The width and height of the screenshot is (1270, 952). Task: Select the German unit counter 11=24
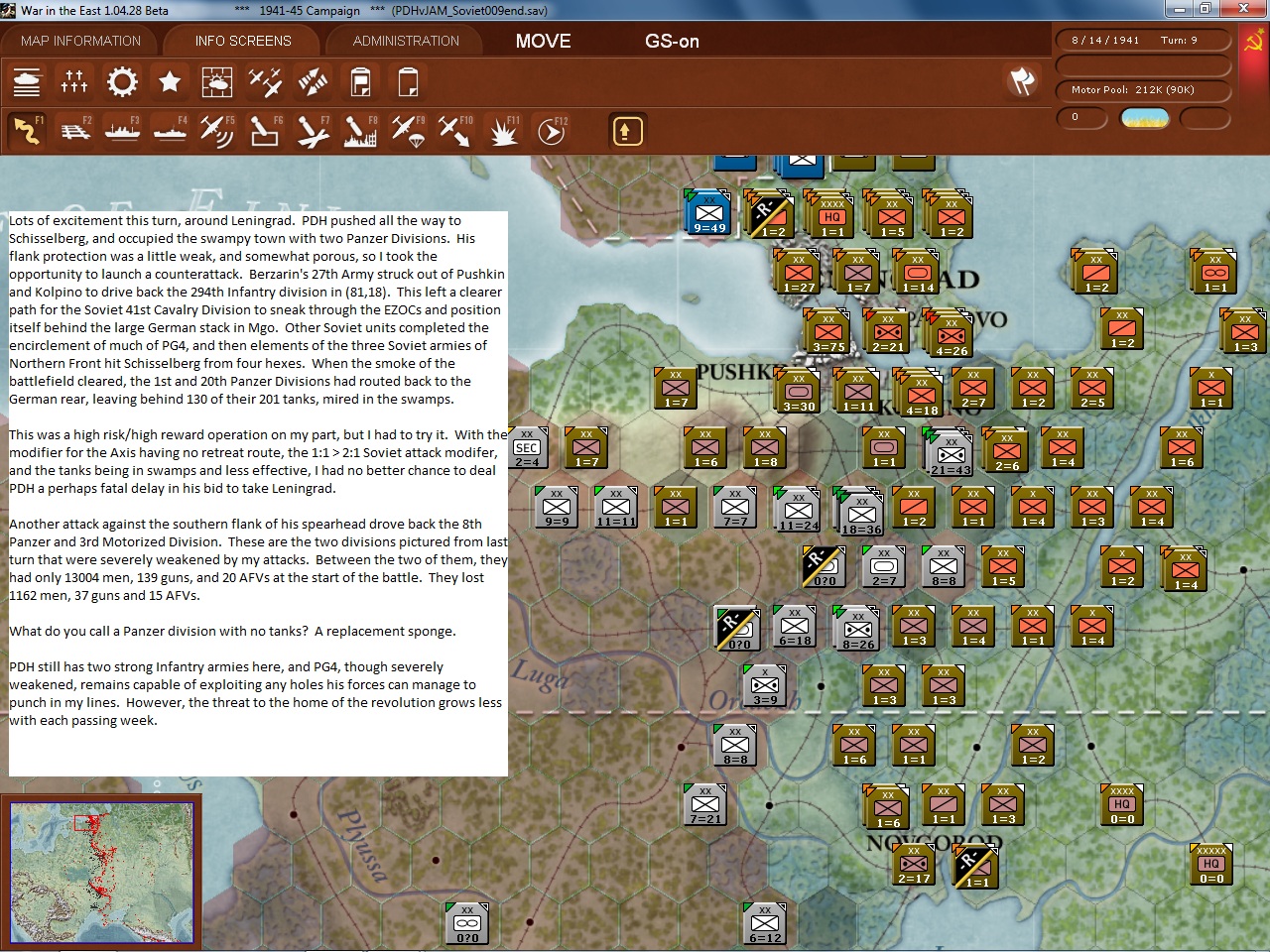(799, 511)
